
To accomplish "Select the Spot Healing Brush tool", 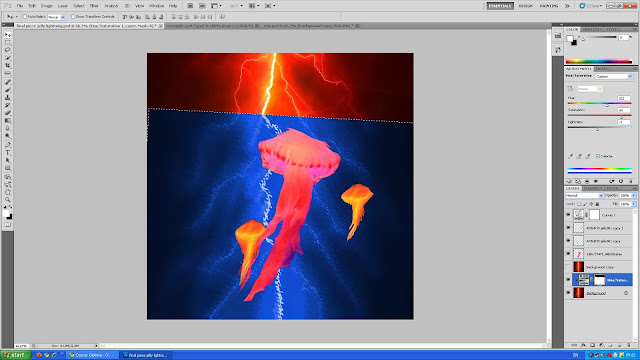I will pos(8,82).
